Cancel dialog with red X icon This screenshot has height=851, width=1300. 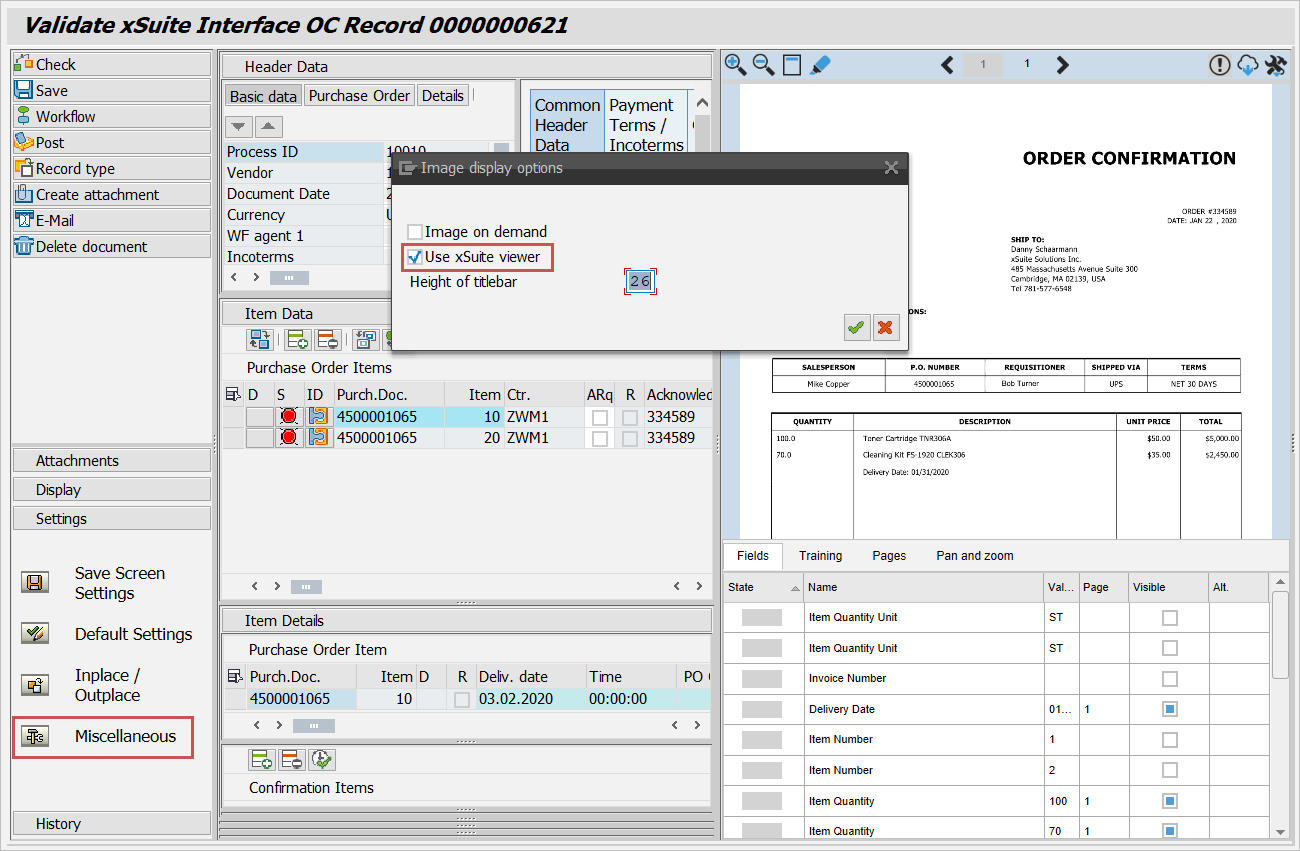pyautogui.click(x=885, y=327)
